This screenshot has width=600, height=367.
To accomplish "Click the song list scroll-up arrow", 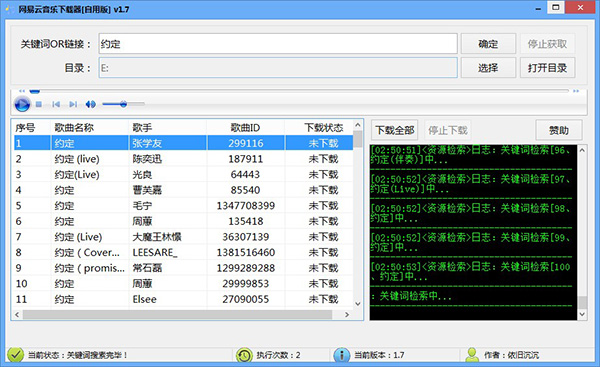I will point(358,125).
